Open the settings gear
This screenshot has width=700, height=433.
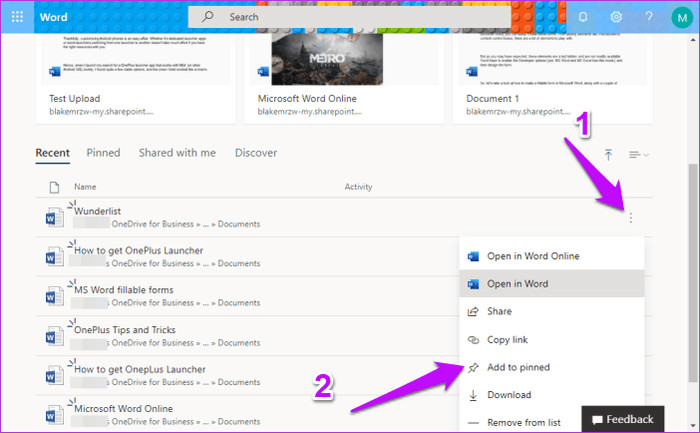[x=616, y=17]
